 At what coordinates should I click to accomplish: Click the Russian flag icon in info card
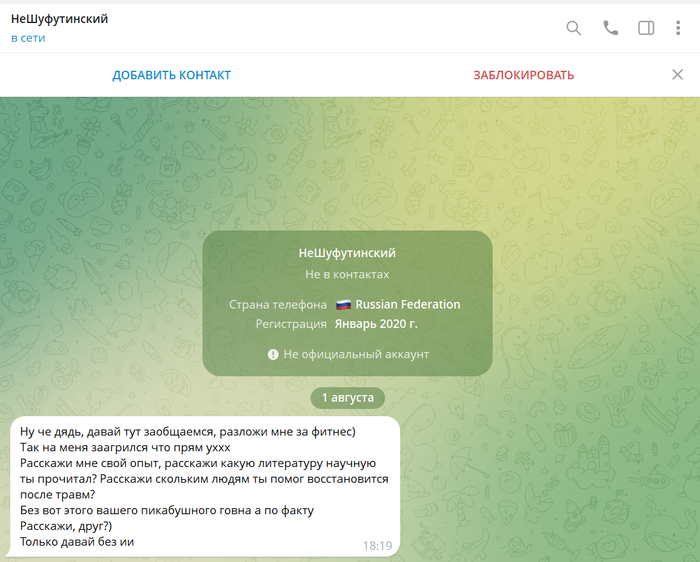pos(343,305)
